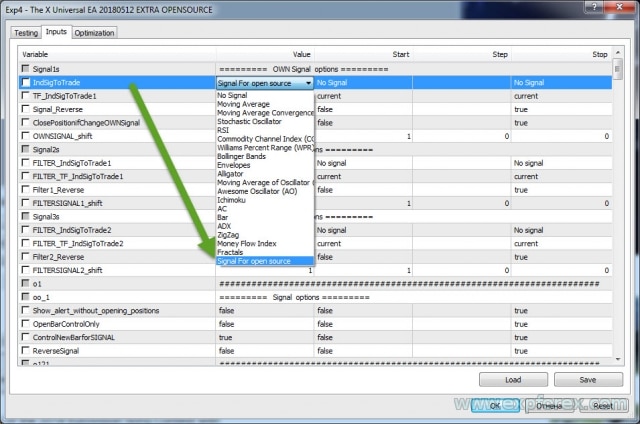Select Commodity Channel Index option

tap(265, 139)
